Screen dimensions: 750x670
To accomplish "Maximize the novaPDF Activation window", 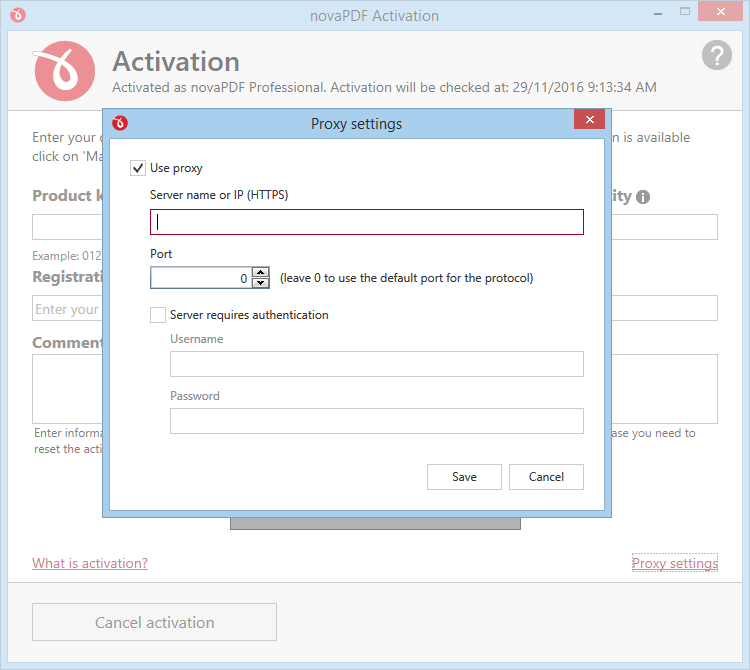I will point(684,12).
